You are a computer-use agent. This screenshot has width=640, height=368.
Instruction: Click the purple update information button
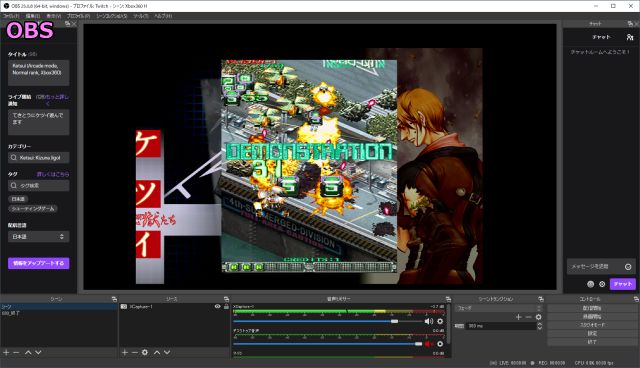[x=38, y=263]
